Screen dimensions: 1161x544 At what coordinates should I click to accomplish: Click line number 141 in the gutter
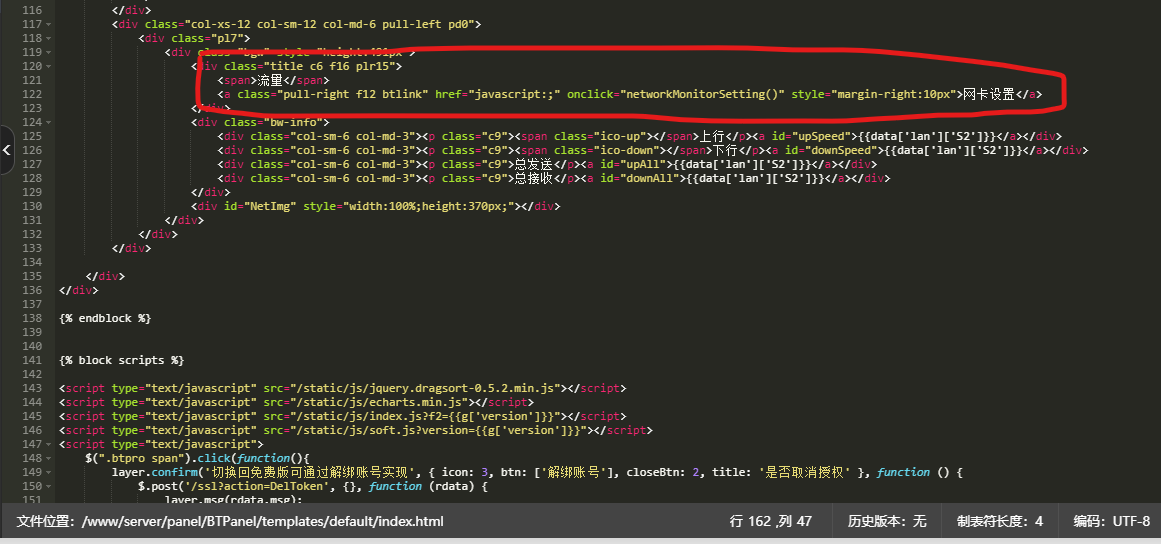point(33,360)
